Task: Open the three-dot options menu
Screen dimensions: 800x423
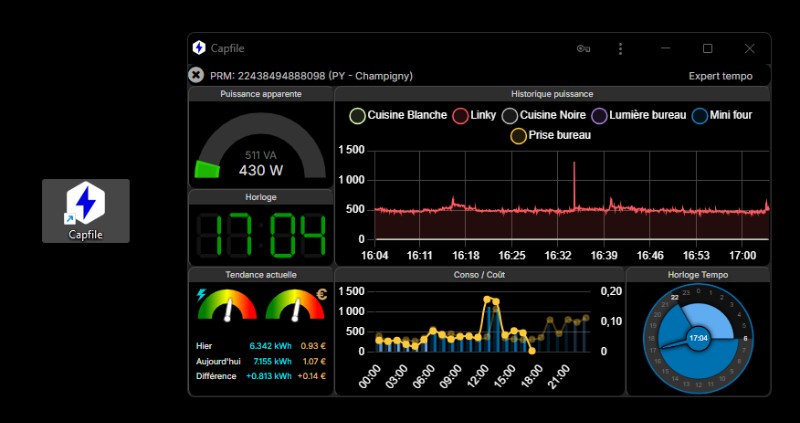Action: [620, 48]
